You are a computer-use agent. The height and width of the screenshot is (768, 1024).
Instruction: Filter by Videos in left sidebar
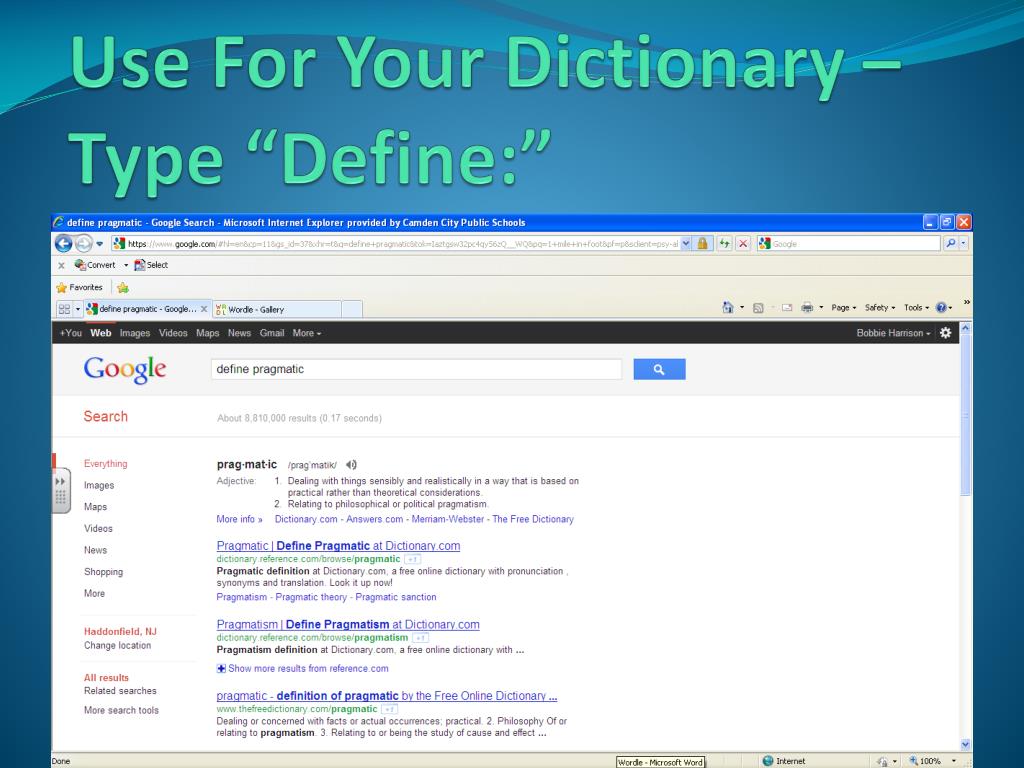coord(98,529)
